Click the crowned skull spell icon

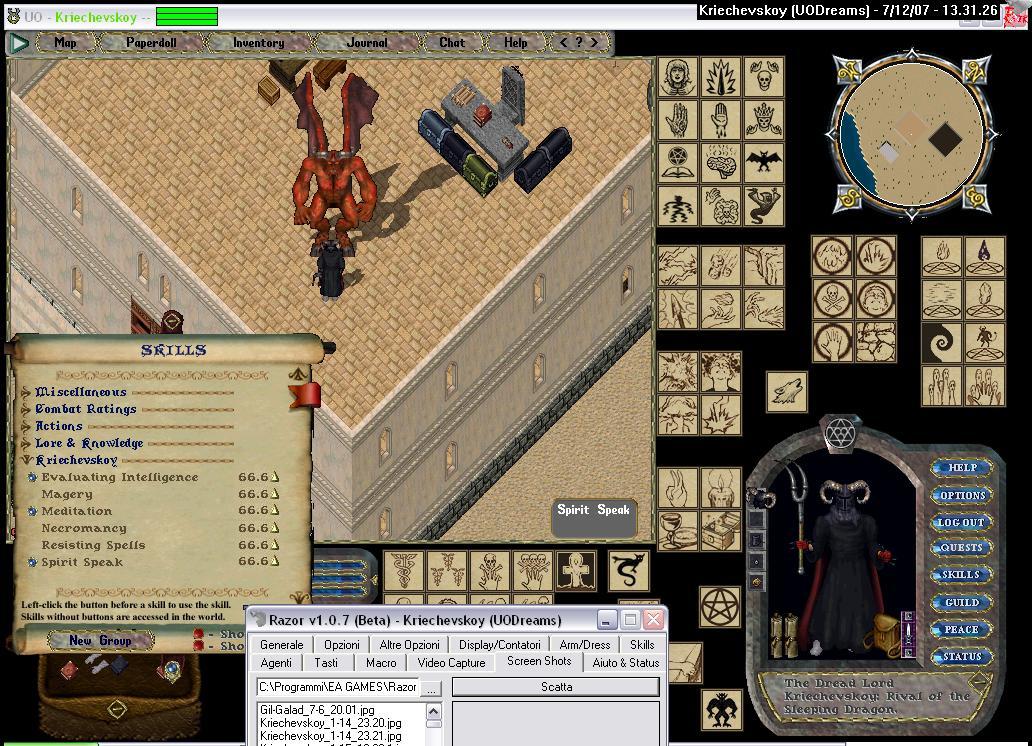(764, 120)
